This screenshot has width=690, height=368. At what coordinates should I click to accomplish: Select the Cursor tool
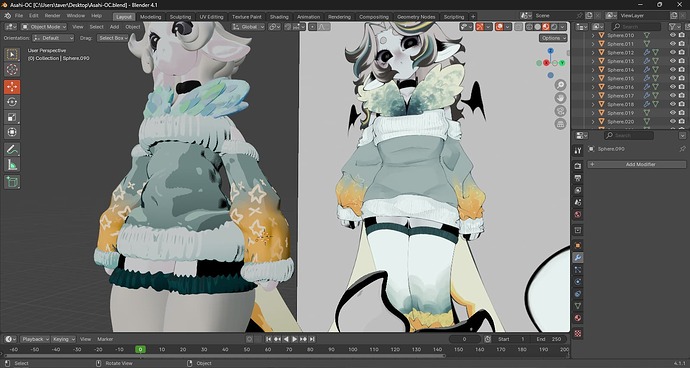pyautogui.click(x=12, y=70)
